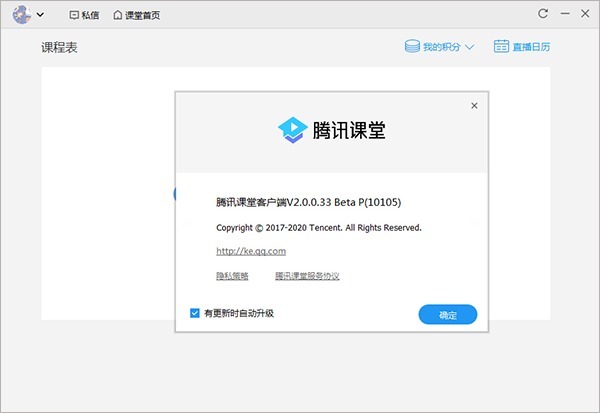Click the user avatar icon
The image size is (600, 413).
tap(22, 15)
